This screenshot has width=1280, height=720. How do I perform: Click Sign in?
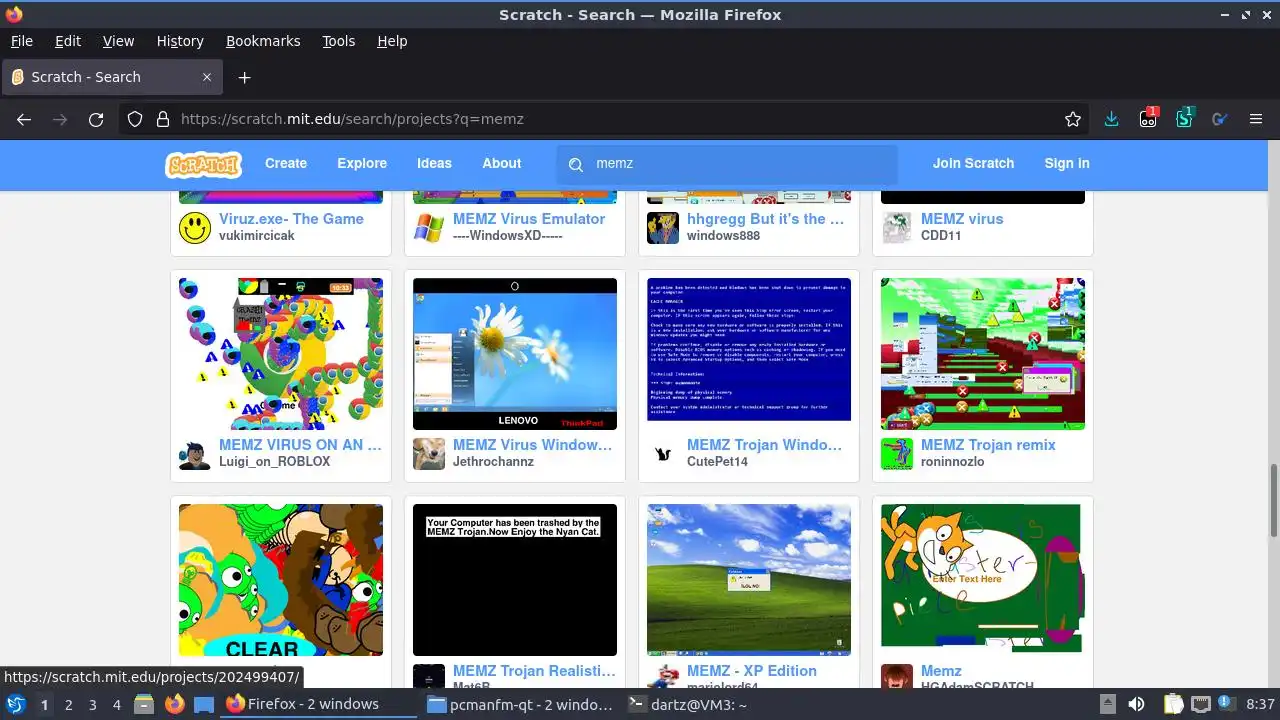[x=1067, y=163]
